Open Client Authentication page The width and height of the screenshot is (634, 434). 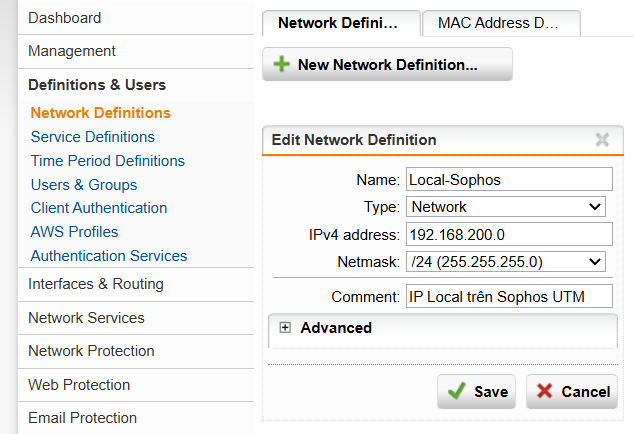click(x=99, y=208)
